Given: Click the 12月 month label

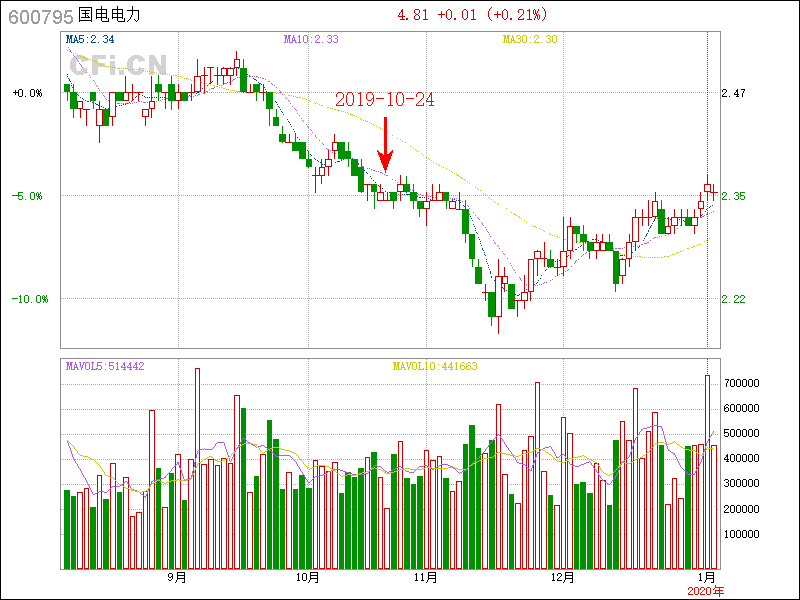Looking at the screenshot, I should pos(563,578).
